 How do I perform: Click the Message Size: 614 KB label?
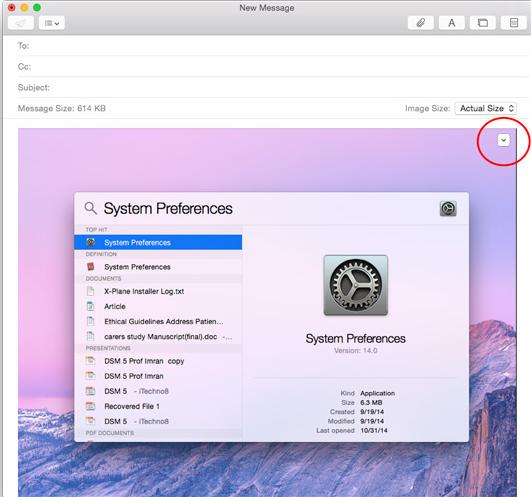(x=62, y=108)
